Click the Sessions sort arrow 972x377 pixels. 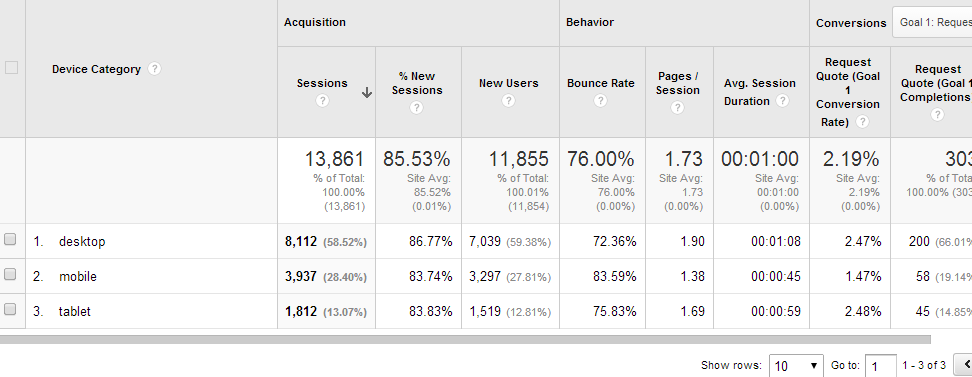pyautogui.click(x=367, y=93)
